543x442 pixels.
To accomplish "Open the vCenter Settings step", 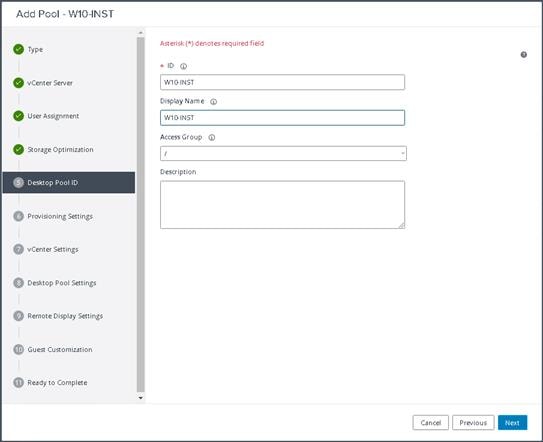I will pyautogui.click(x=53, y=249).
